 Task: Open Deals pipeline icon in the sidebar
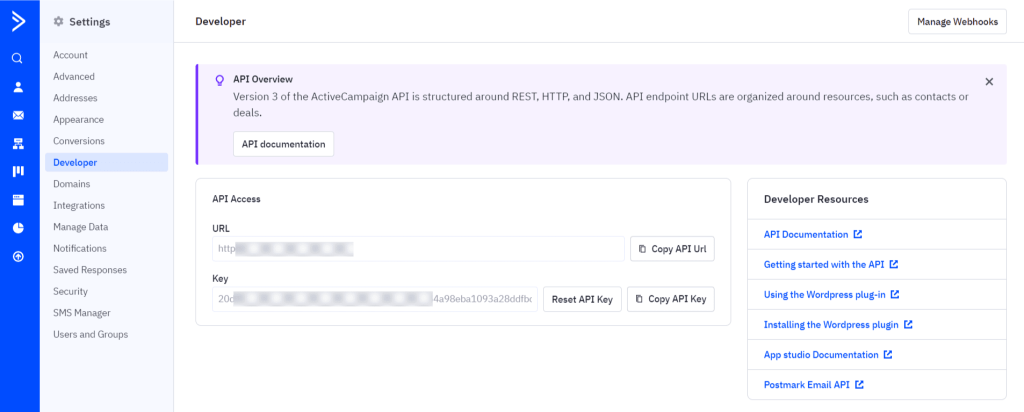coord(18,172)
